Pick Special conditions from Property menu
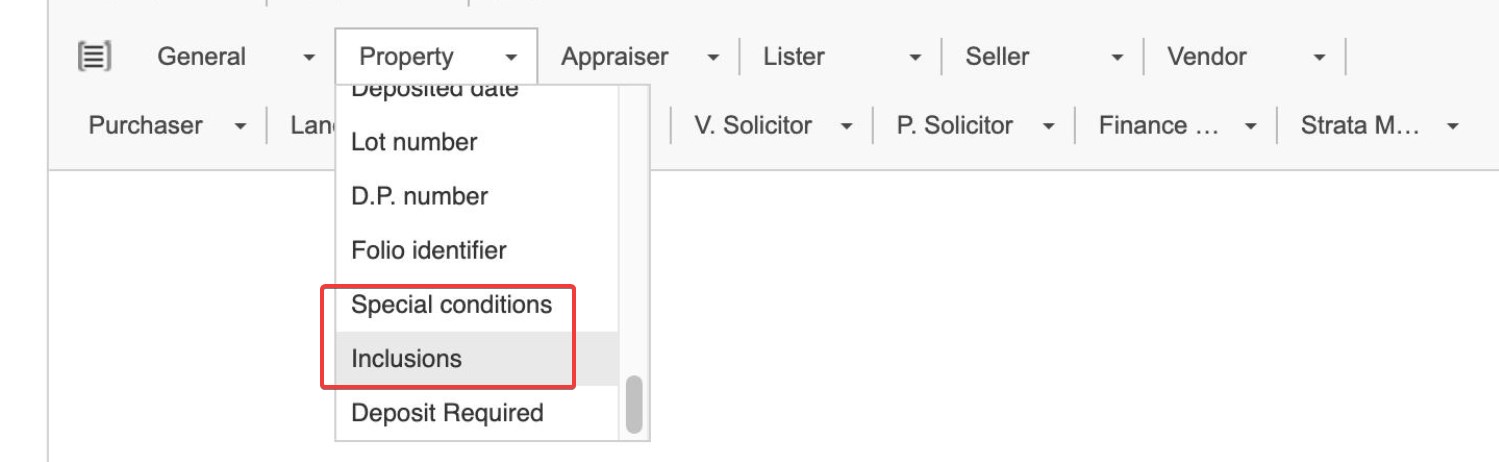This screenshot has height=462, width=1499. pos(451,304)
